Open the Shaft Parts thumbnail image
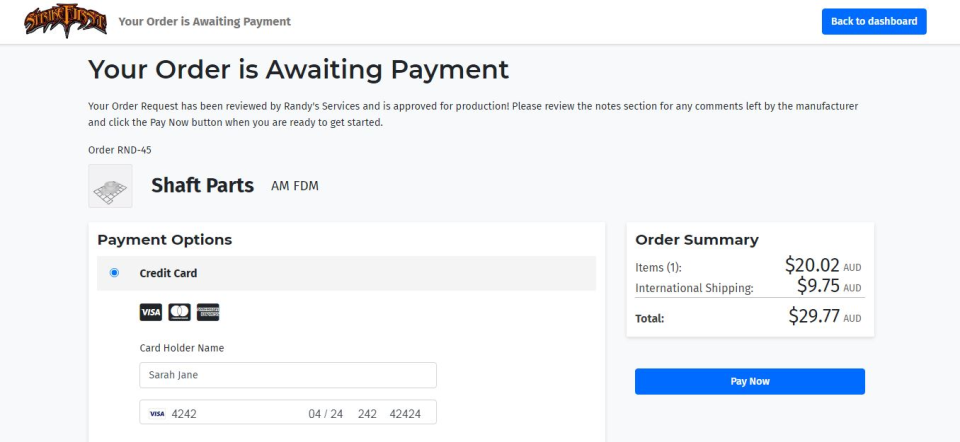Viewport: 960px width, 442px height. [x=110, y=186]
